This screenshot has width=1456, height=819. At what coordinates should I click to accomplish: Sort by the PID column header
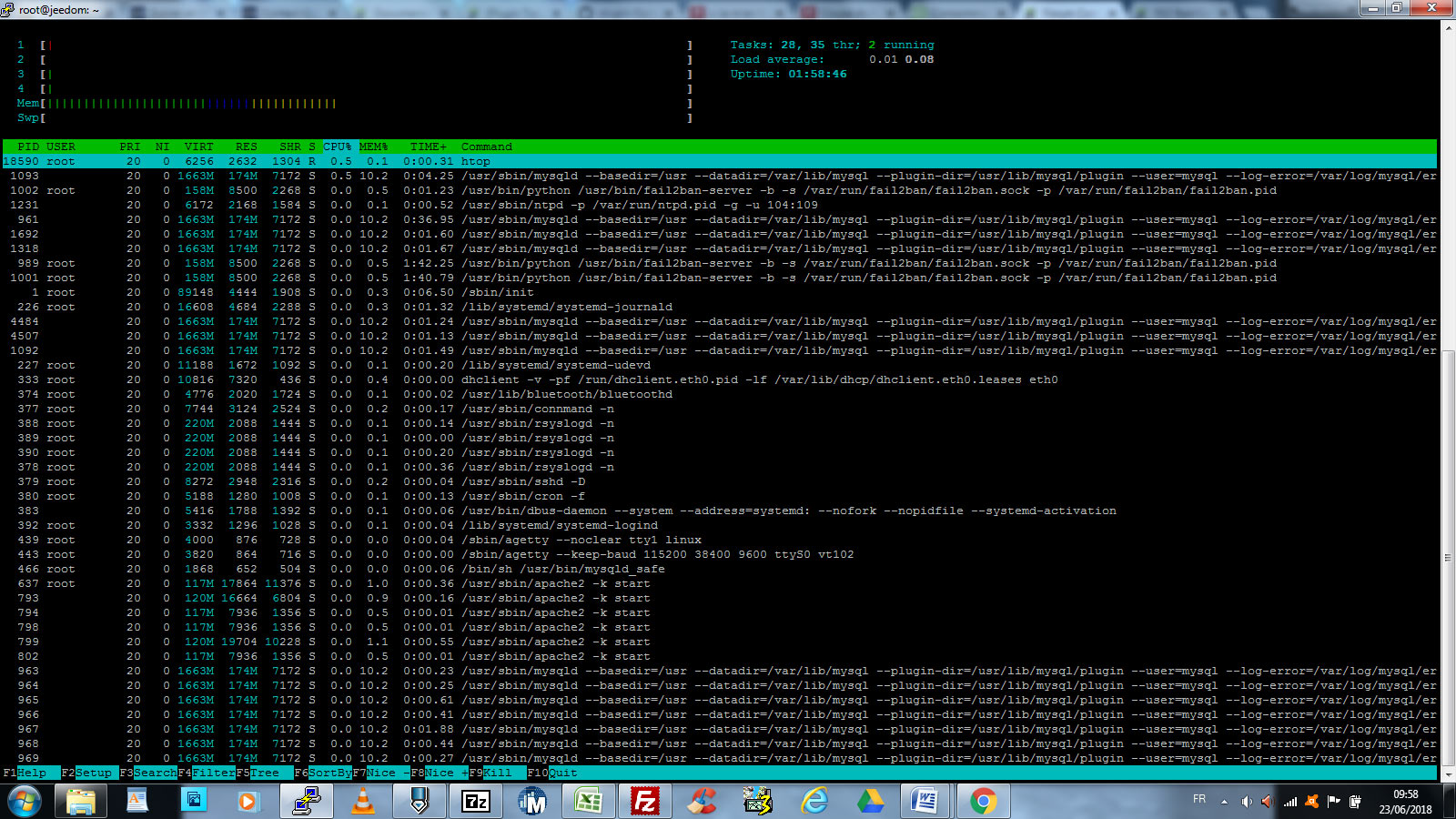pos(28,147)
